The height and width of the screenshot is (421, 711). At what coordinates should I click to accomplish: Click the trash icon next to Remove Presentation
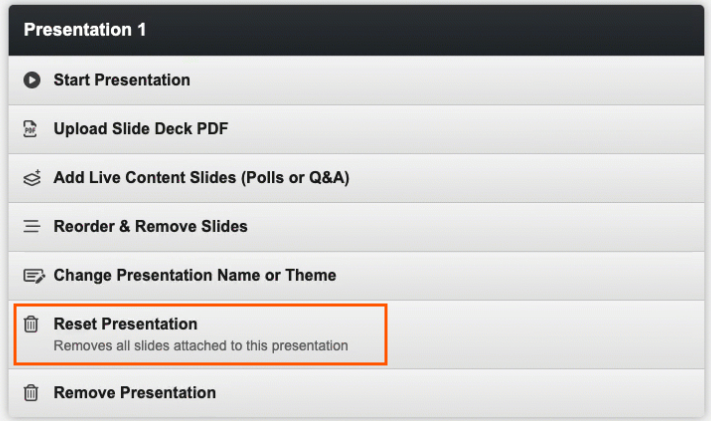pos(32,393)
